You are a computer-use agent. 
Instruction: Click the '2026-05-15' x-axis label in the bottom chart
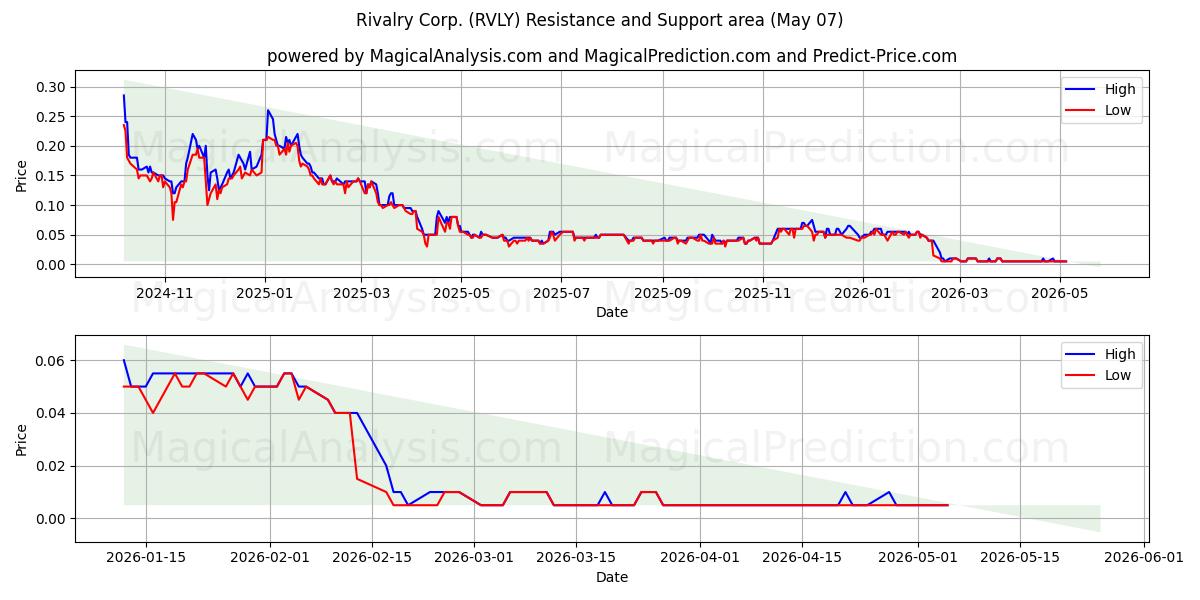tap(1021, 558)
